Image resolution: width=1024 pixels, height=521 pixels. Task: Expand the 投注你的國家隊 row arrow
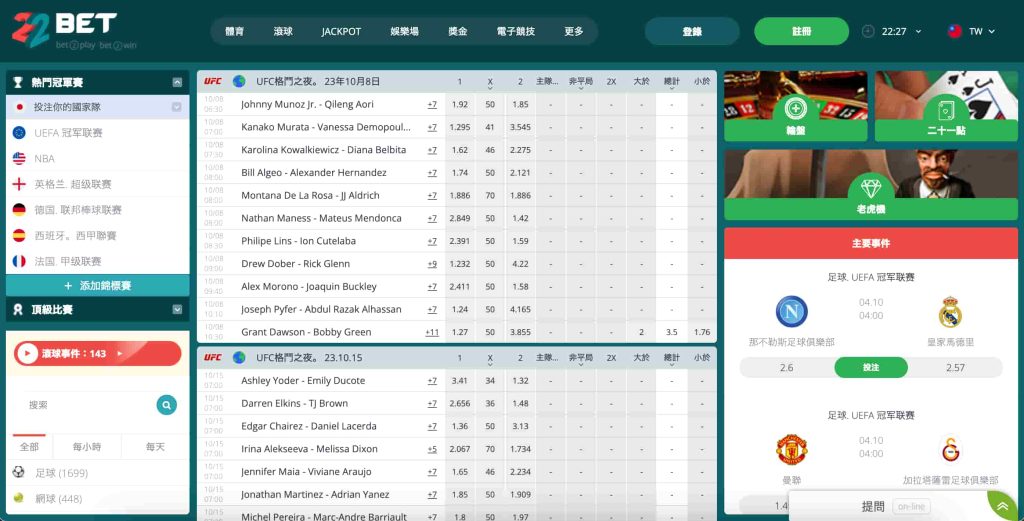(177, 107)
